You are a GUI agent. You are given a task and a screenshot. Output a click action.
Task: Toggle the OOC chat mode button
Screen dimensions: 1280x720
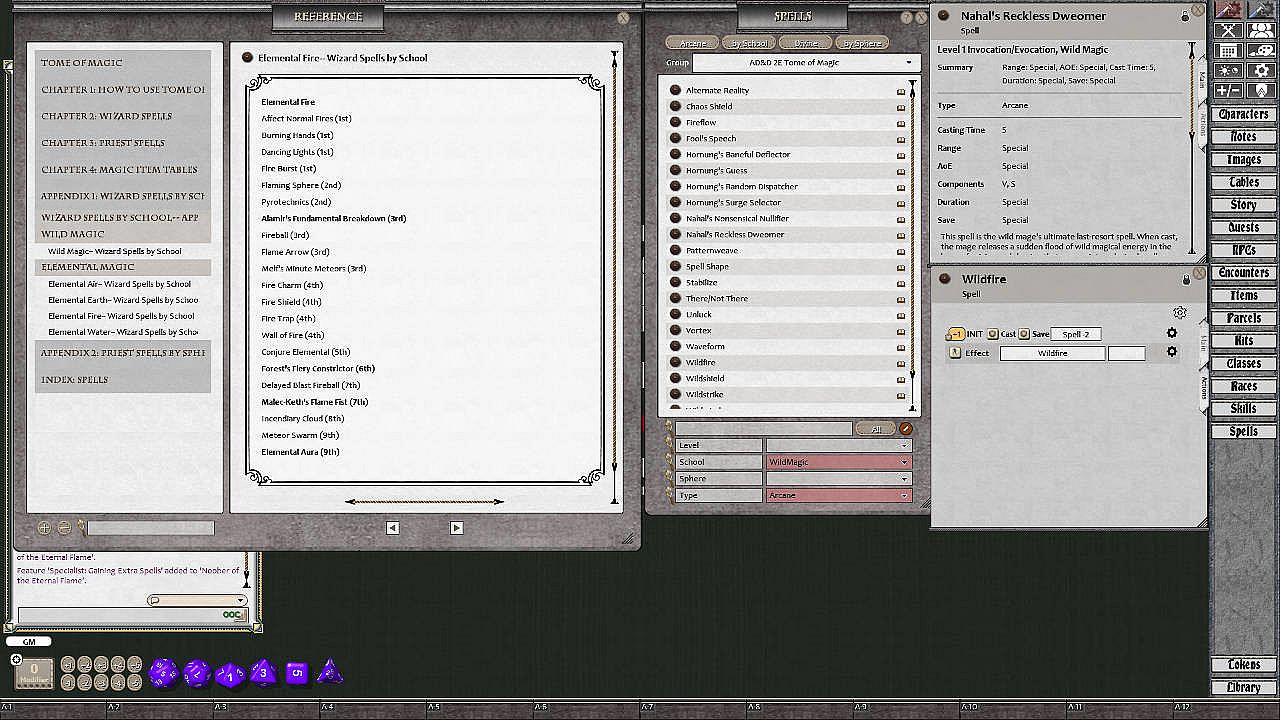(233, 615)
